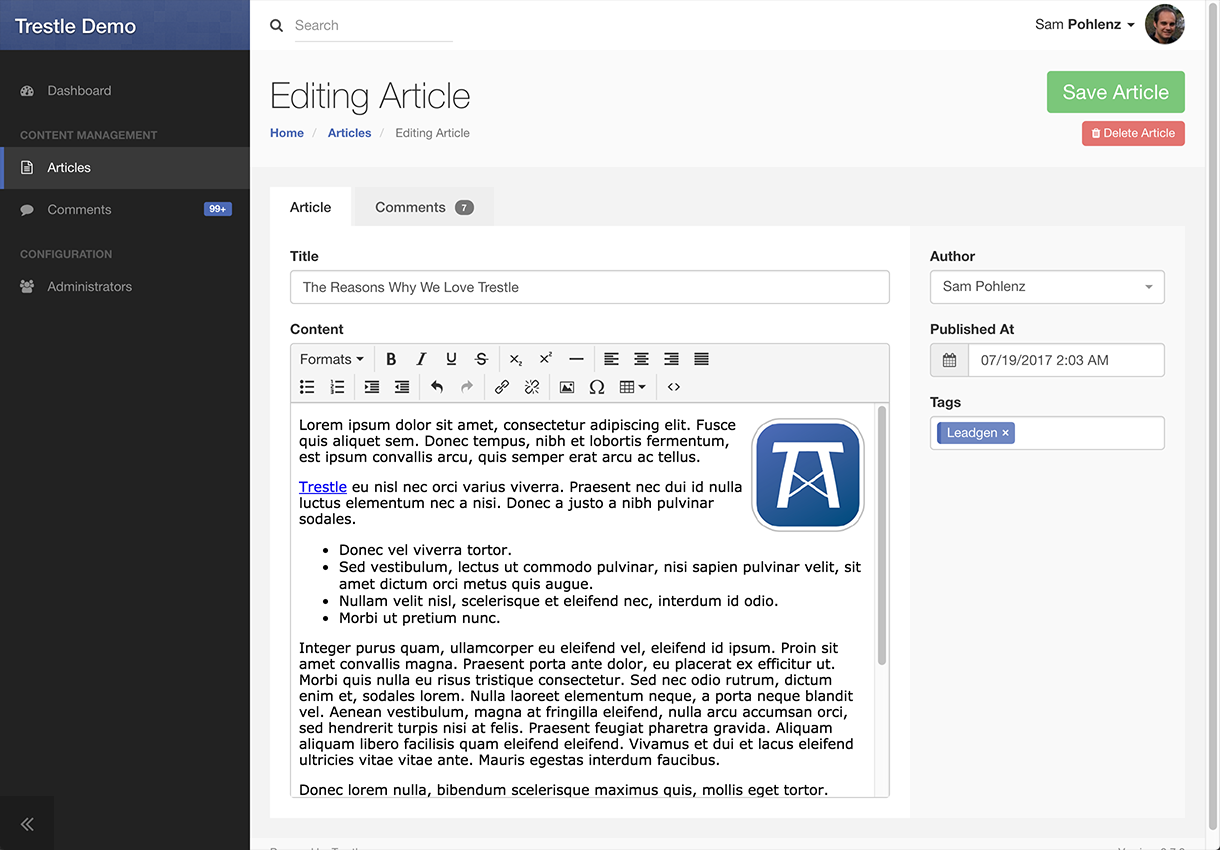
Task: Align text right
Action: pyautogui.click(x=671, y=359)
